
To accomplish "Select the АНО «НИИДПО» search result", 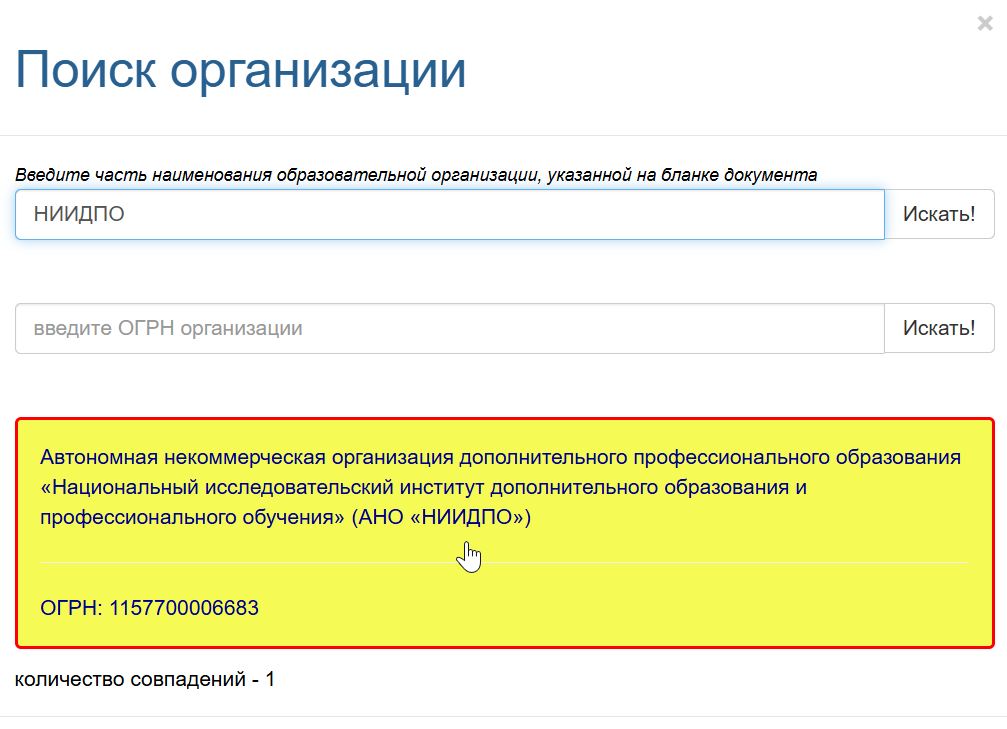I will click(505, 532).
